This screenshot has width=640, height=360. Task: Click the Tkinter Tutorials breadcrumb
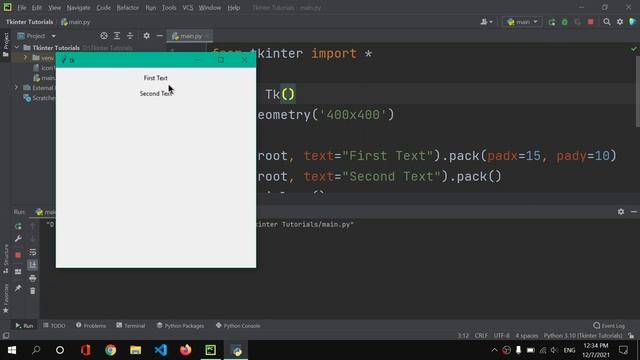point(29,22)
